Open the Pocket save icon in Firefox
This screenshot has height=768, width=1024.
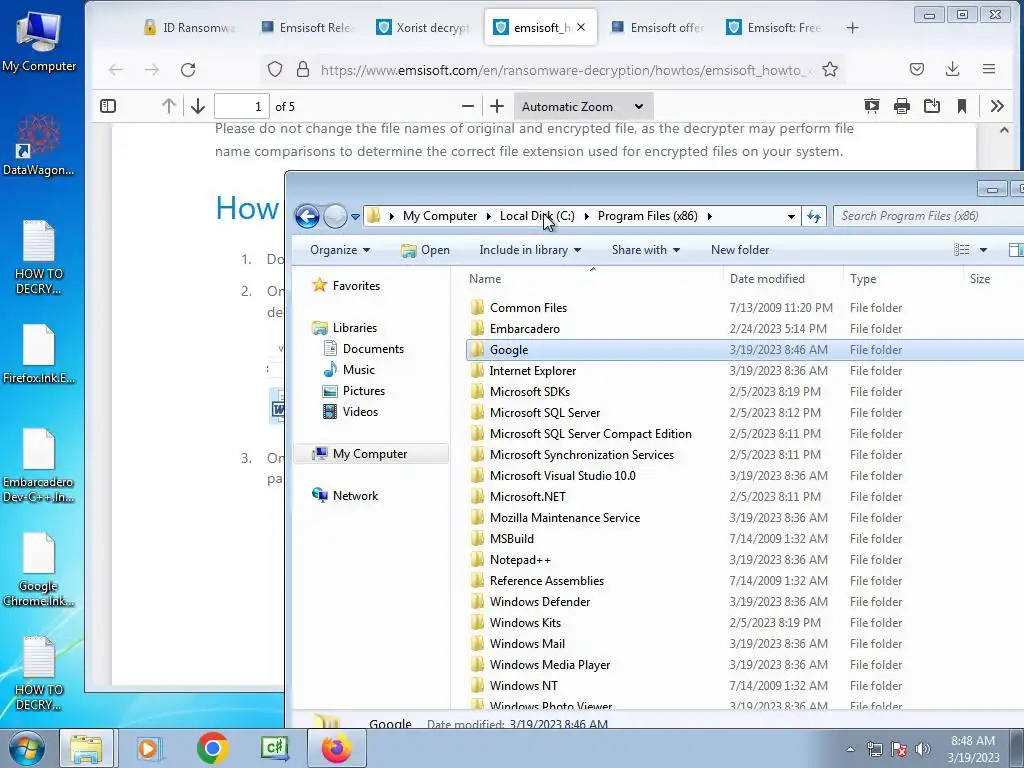point(917,69)
